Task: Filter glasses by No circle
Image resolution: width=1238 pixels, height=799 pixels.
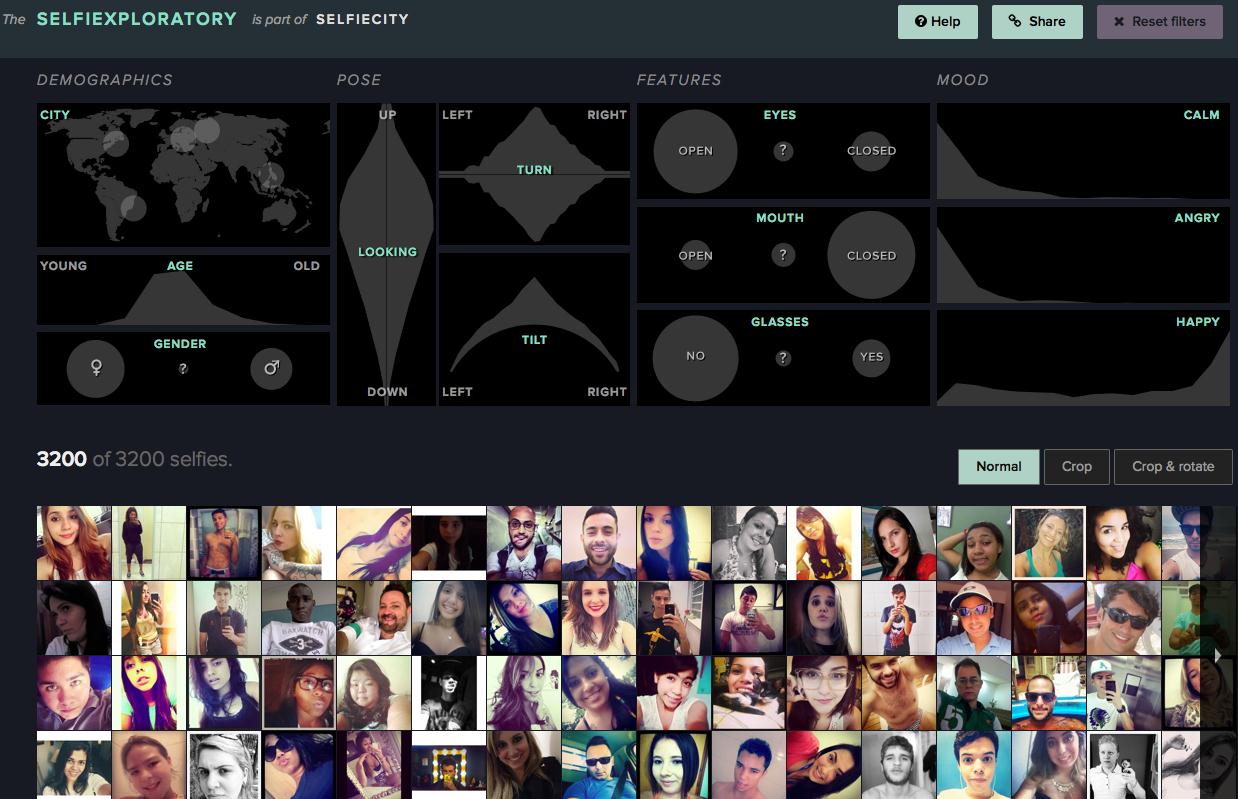Action: [695, 357]
